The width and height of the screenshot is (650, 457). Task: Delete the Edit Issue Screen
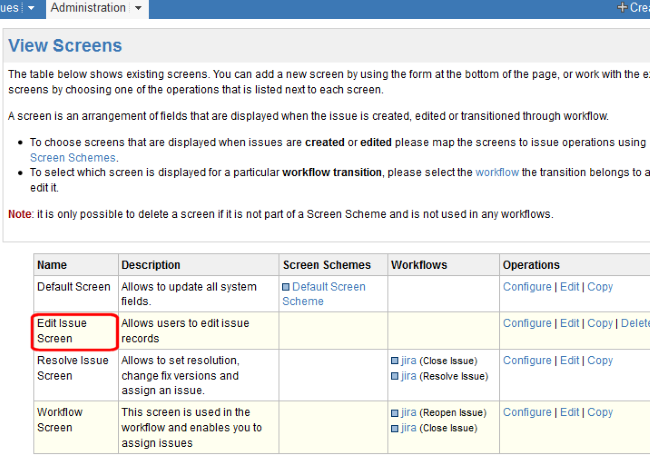tap(635, 323)
